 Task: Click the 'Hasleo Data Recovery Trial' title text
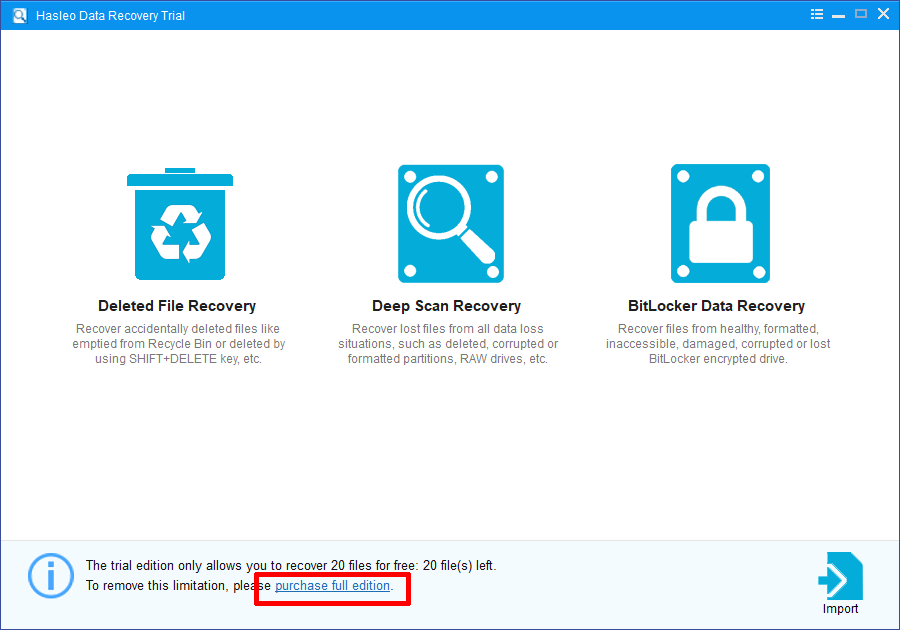pyautogui.click(x=110, y=15)
